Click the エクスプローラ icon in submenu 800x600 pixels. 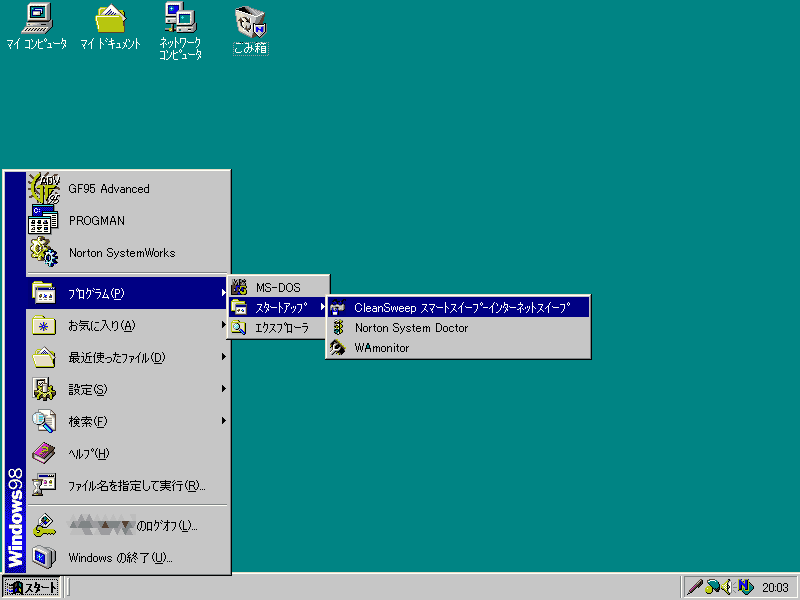tap(239, 328)
